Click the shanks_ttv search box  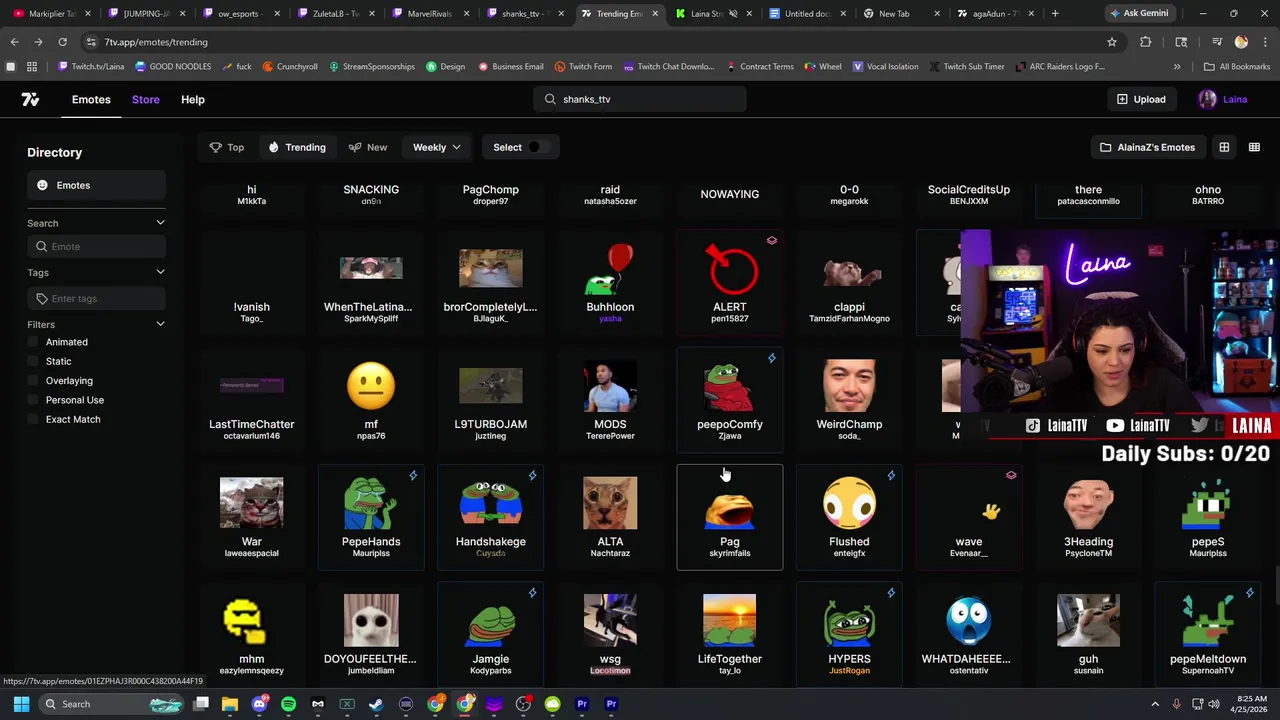point(640,99)
